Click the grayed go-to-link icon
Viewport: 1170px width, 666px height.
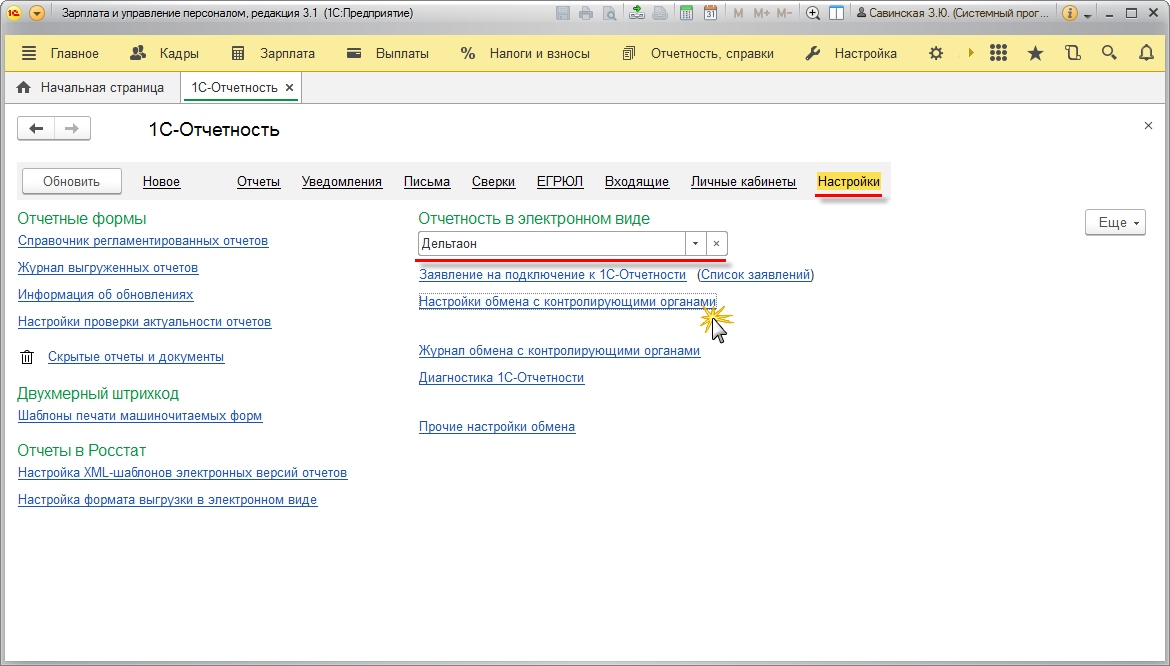(x=660, y=13)
